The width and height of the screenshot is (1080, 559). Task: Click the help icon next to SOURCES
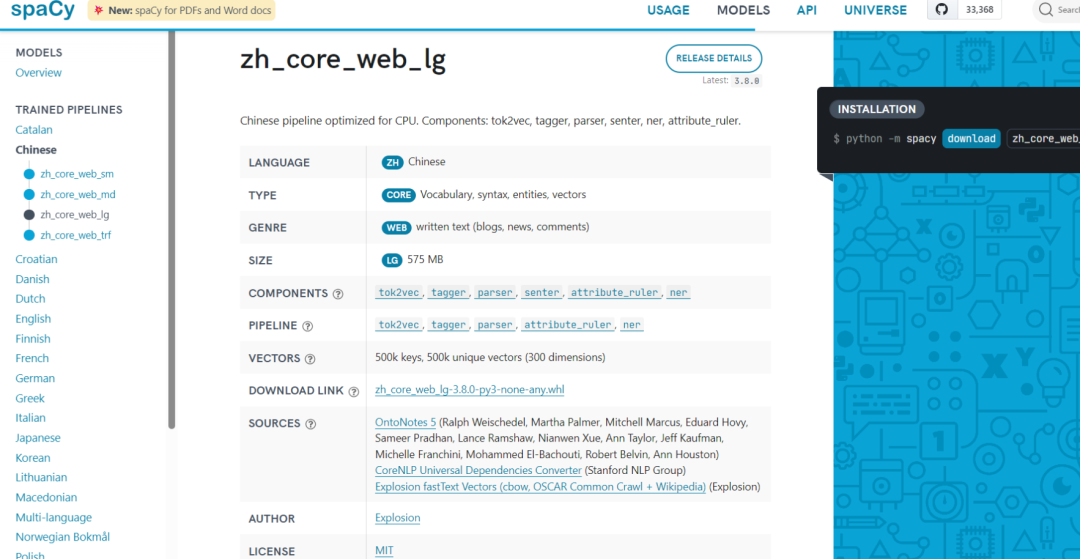(x=311, y=424)
